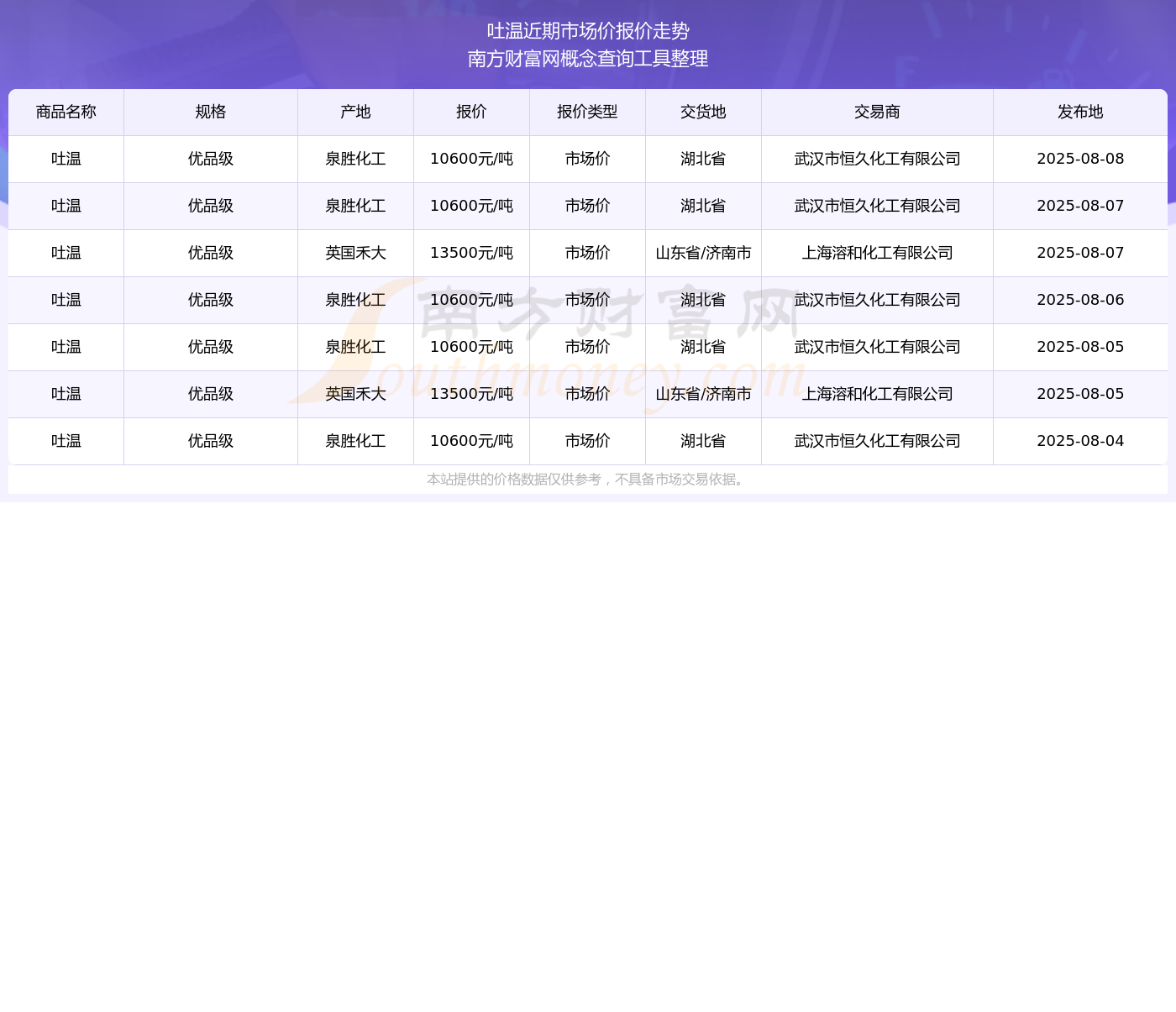Select the subtitle 南方财富网概念查询工具整理
Image resolution: width=1176 pixels, height=1012 pixels.
pos(588,59)
